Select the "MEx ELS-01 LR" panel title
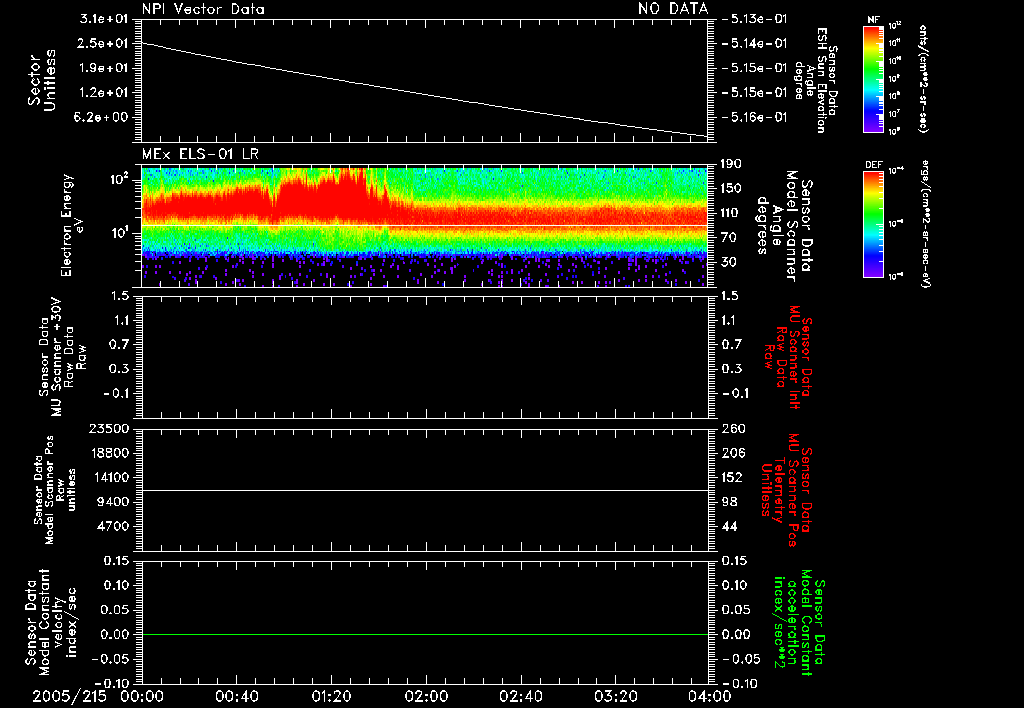This screenshot has height=708, width=1024. tap(200, 154)
